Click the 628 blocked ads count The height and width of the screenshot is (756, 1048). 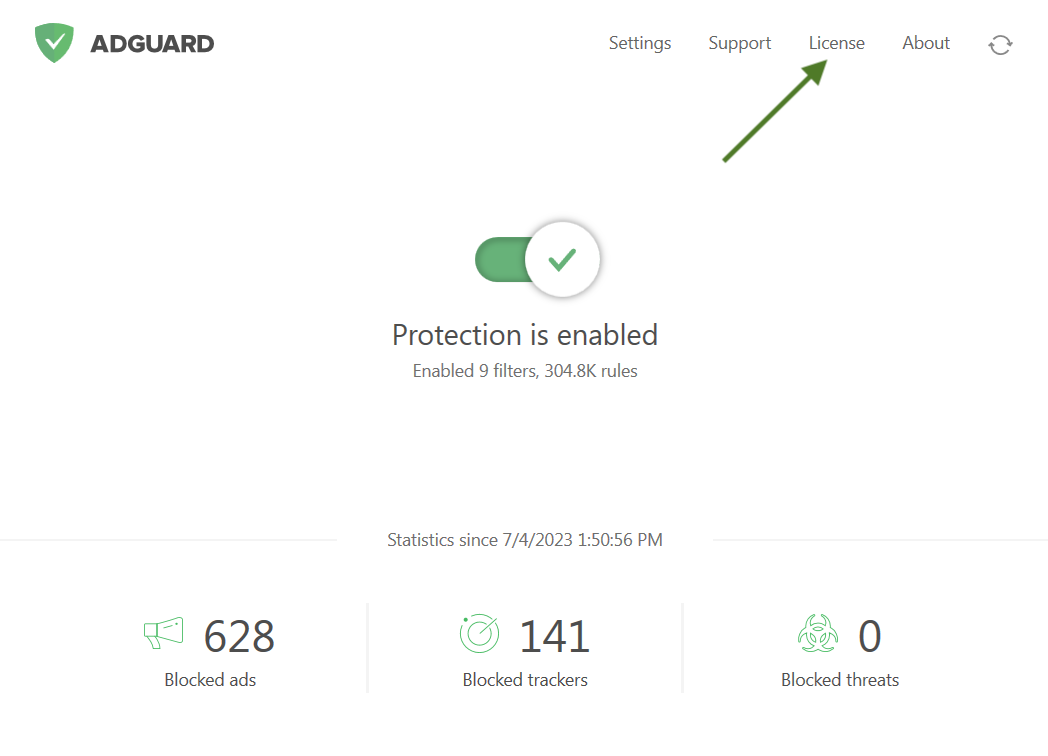click(239, 636)
